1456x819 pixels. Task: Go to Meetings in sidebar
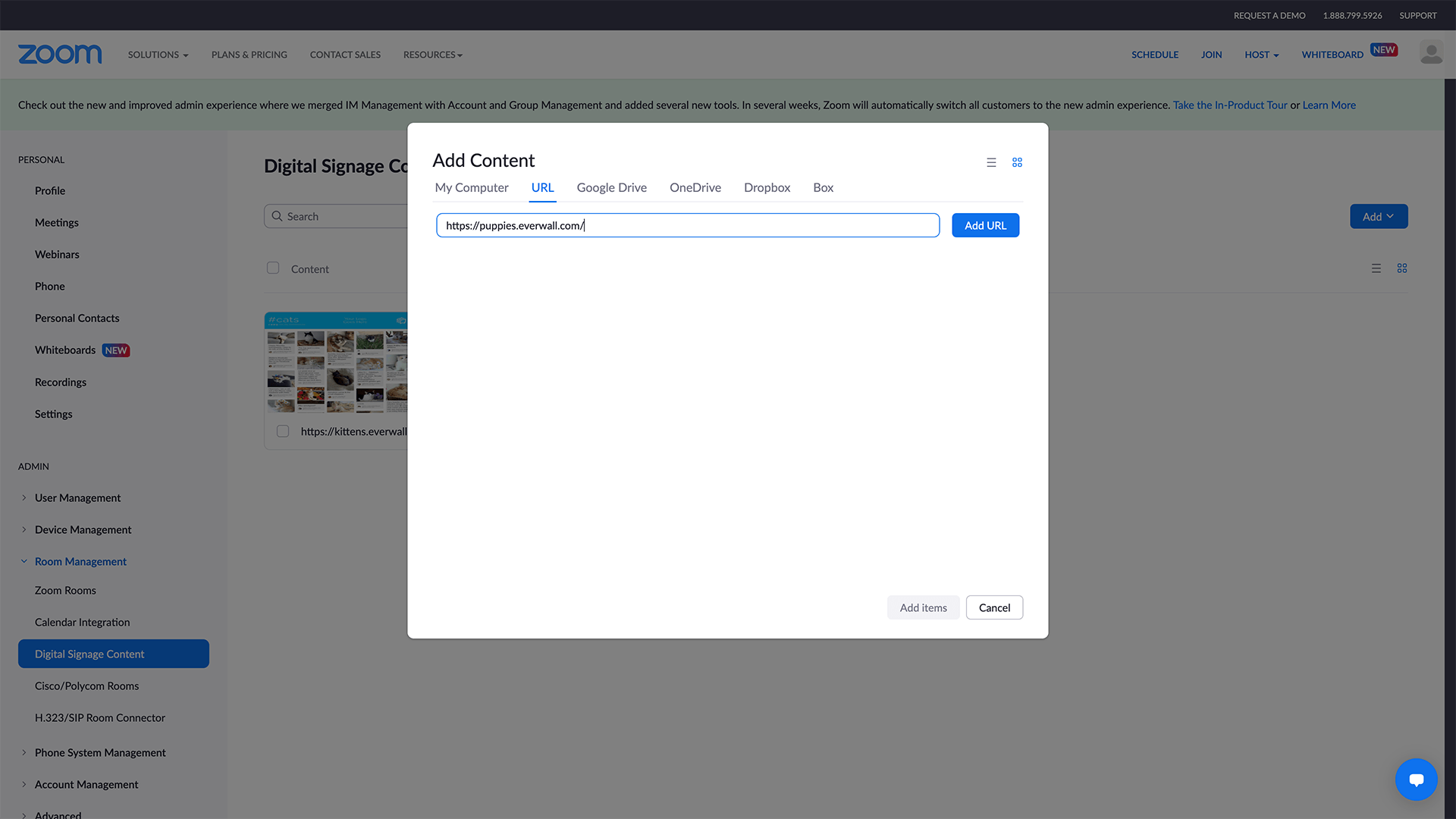coord(57,222)
